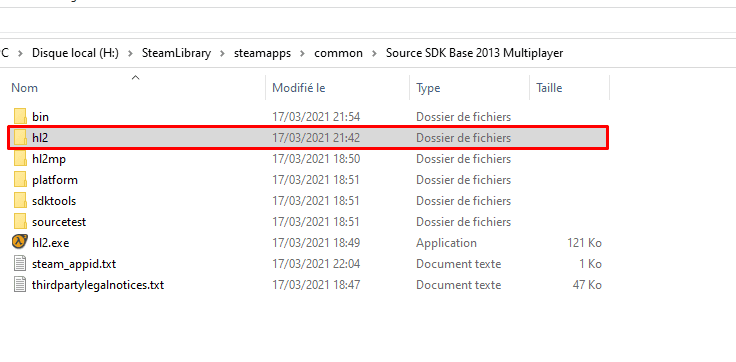
Task: Navigate to Disque local (H:) in breadcrumb
Action: tap(75, 53)
